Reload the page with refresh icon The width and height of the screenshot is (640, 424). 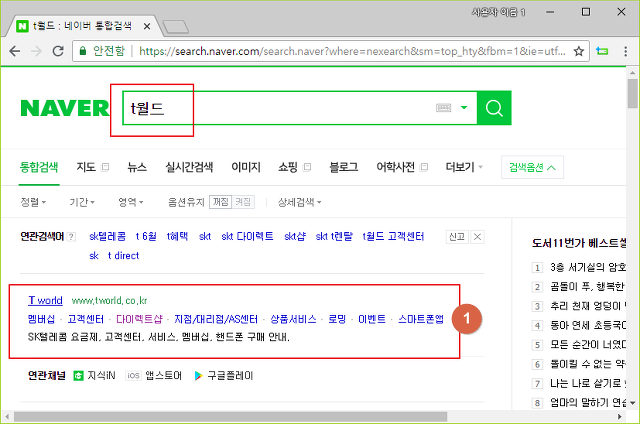pos(58,51)
